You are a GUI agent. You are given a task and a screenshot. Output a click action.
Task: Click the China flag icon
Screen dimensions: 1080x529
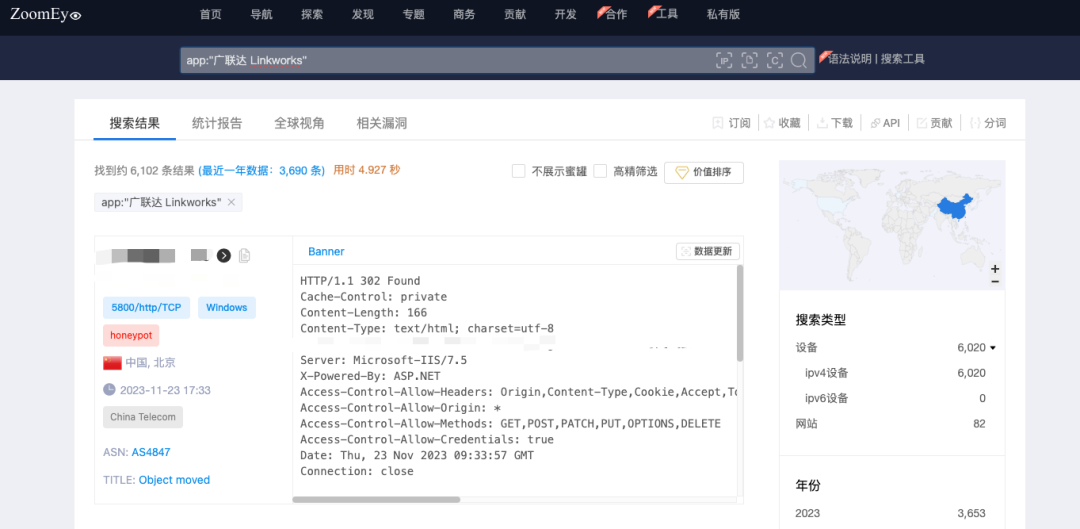click(x=112, y=362)
